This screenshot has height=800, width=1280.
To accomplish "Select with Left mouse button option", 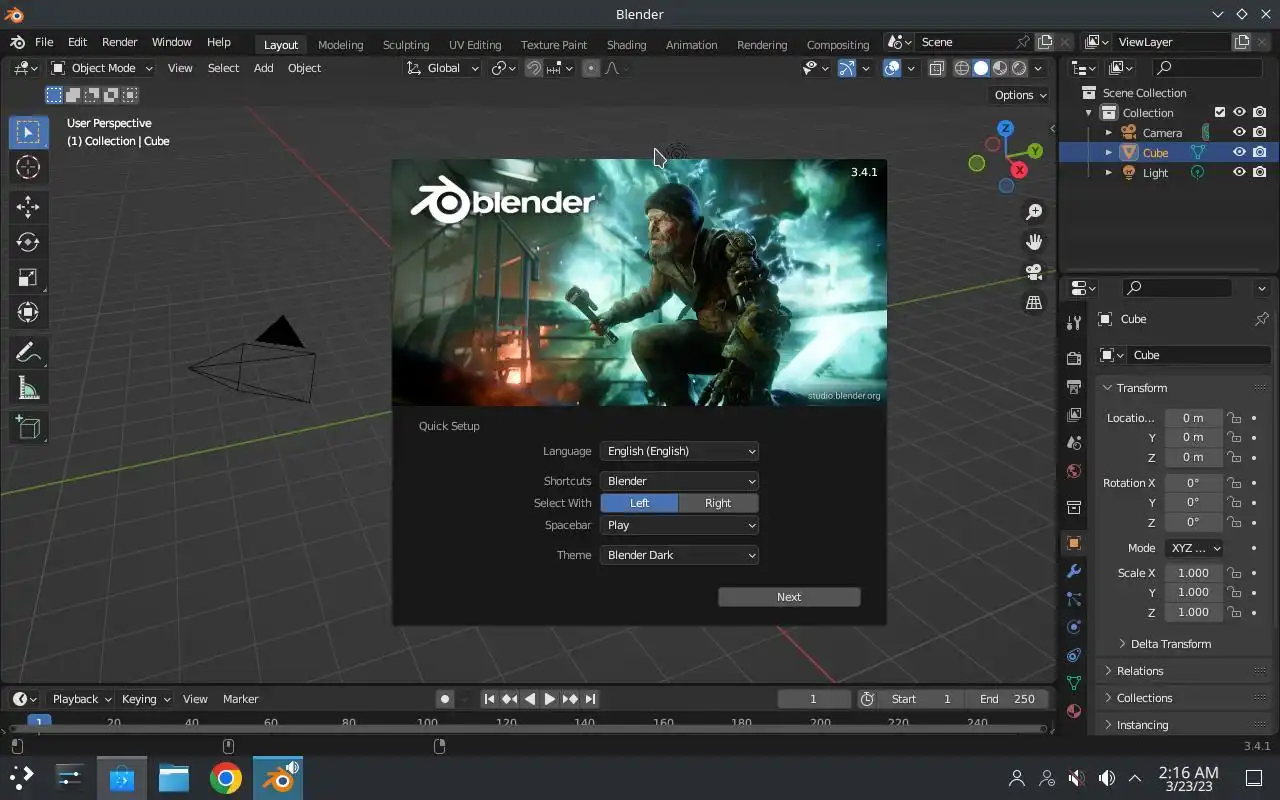I will (639, 503).
